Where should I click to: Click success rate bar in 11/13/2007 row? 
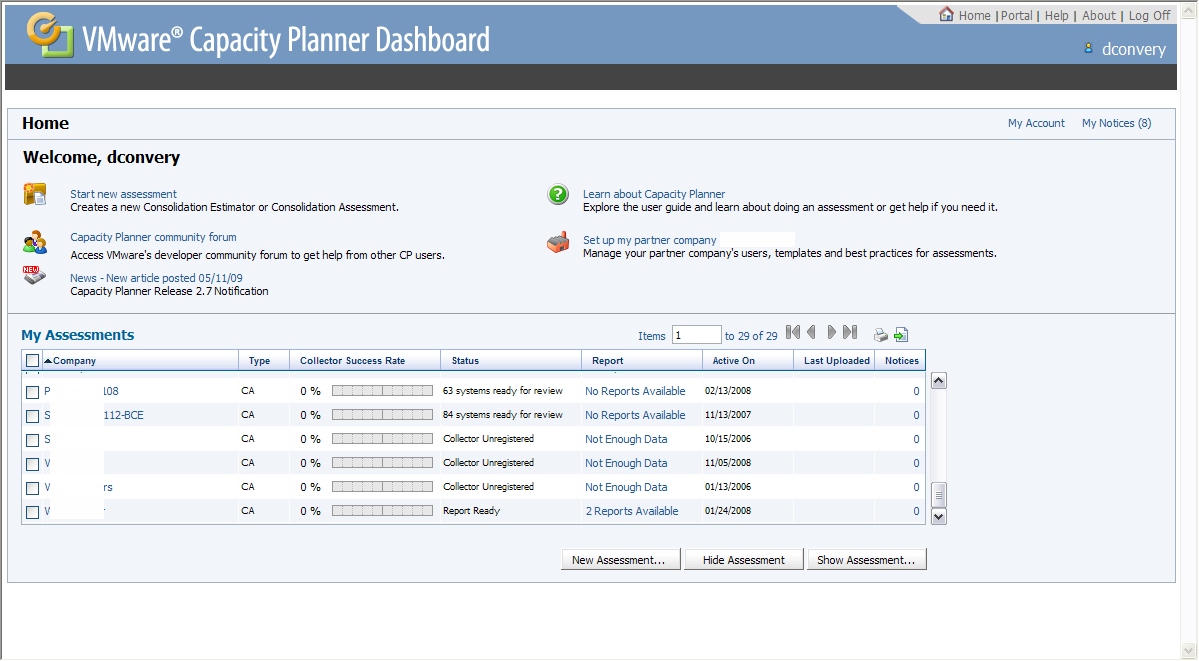382,415
